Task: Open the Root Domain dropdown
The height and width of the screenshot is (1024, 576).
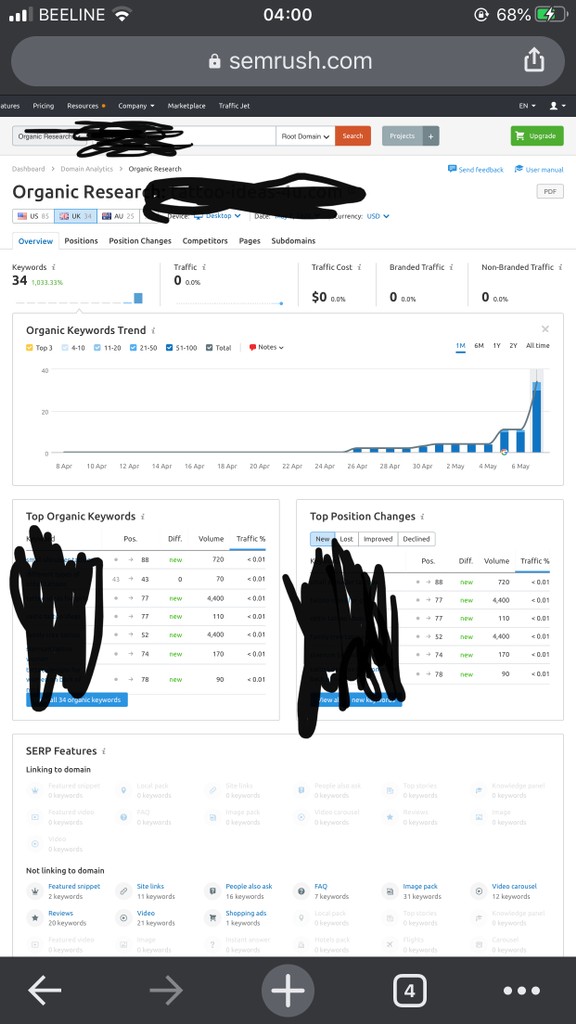Action: tap(306, 136)
